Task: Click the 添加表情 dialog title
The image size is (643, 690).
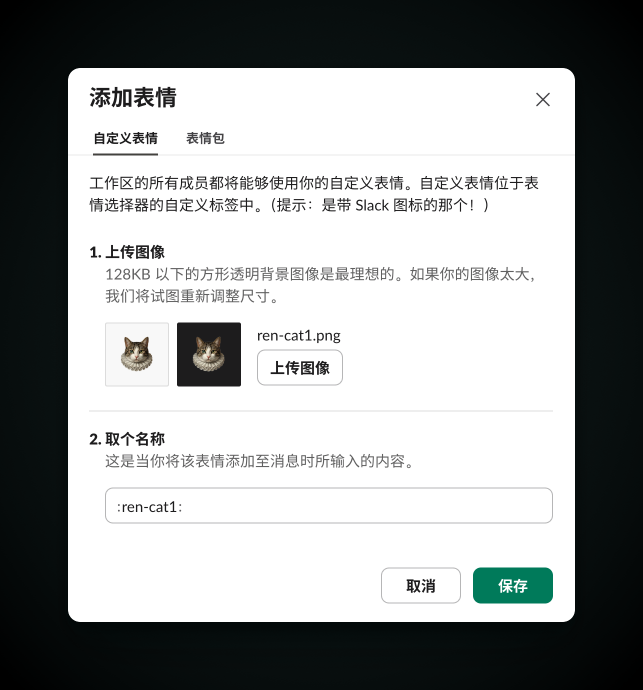Action: pos(133,97)
